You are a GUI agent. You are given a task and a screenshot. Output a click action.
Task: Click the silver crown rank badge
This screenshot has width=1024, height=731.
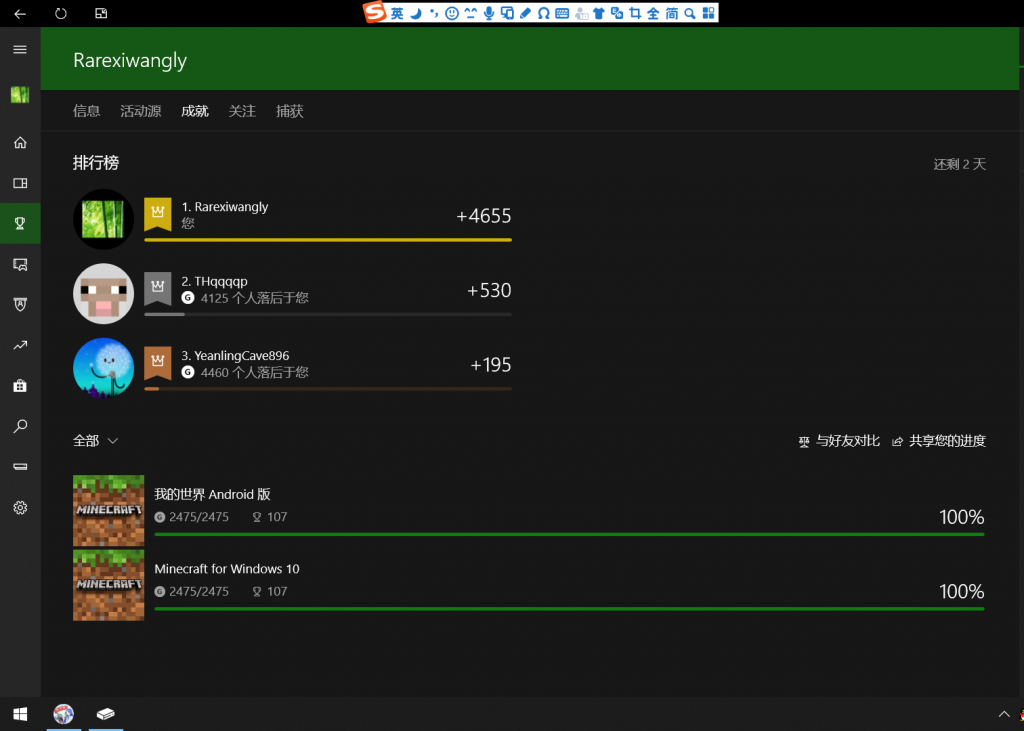tap(157, 288)
